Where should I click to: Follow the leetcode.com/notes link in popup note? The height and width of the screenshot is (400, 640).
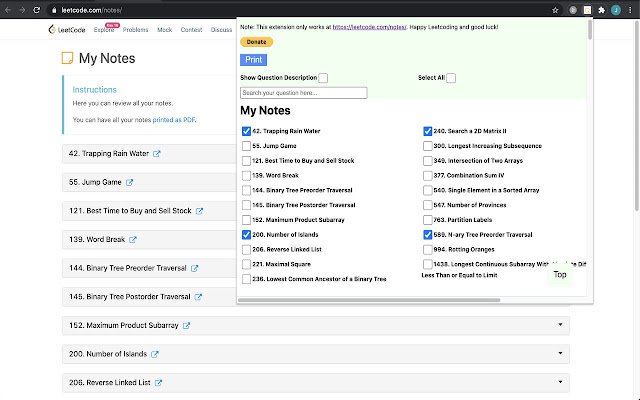(369, 27)
